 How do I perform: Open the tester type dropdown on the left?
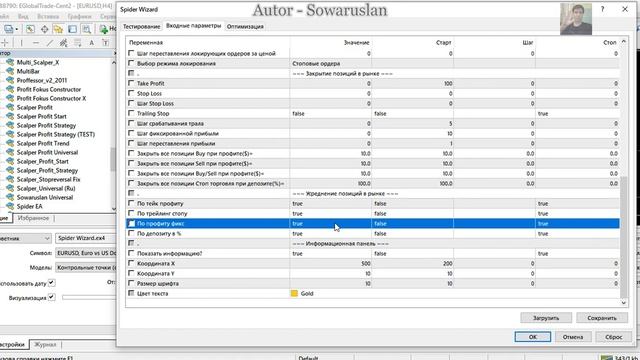25,238
